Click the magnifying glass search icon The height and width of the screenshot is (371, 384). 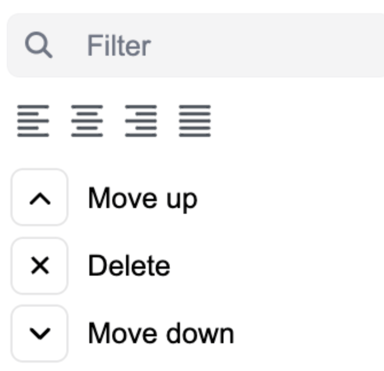39,45
